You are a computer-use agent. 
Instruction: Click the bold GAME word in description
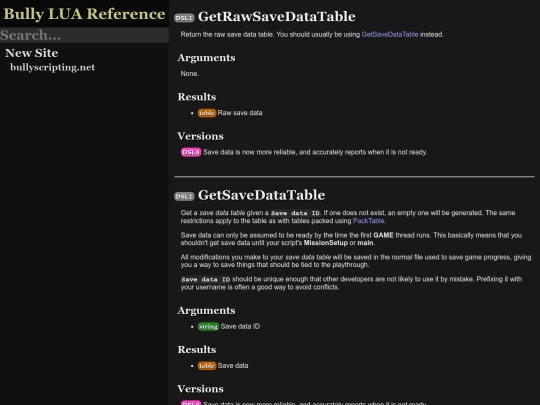pyautogui.click(x=383, y=235)
